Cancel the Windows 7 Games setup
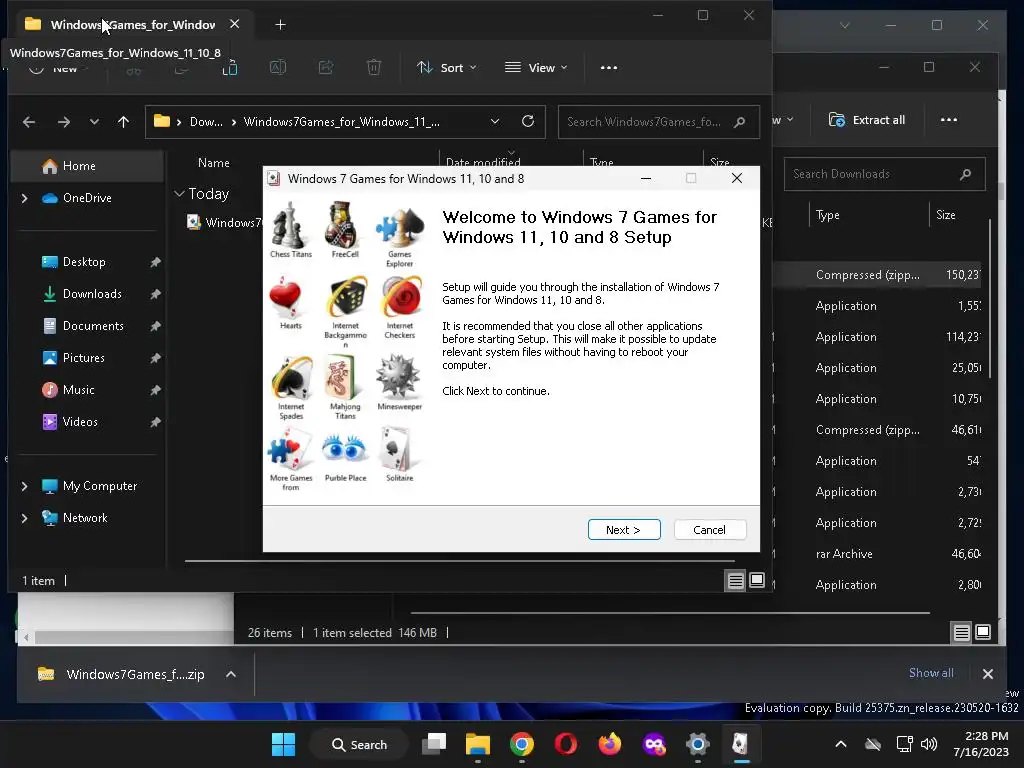The width and height of the screenshot is (1024, 768). click(x=709, y=530)
